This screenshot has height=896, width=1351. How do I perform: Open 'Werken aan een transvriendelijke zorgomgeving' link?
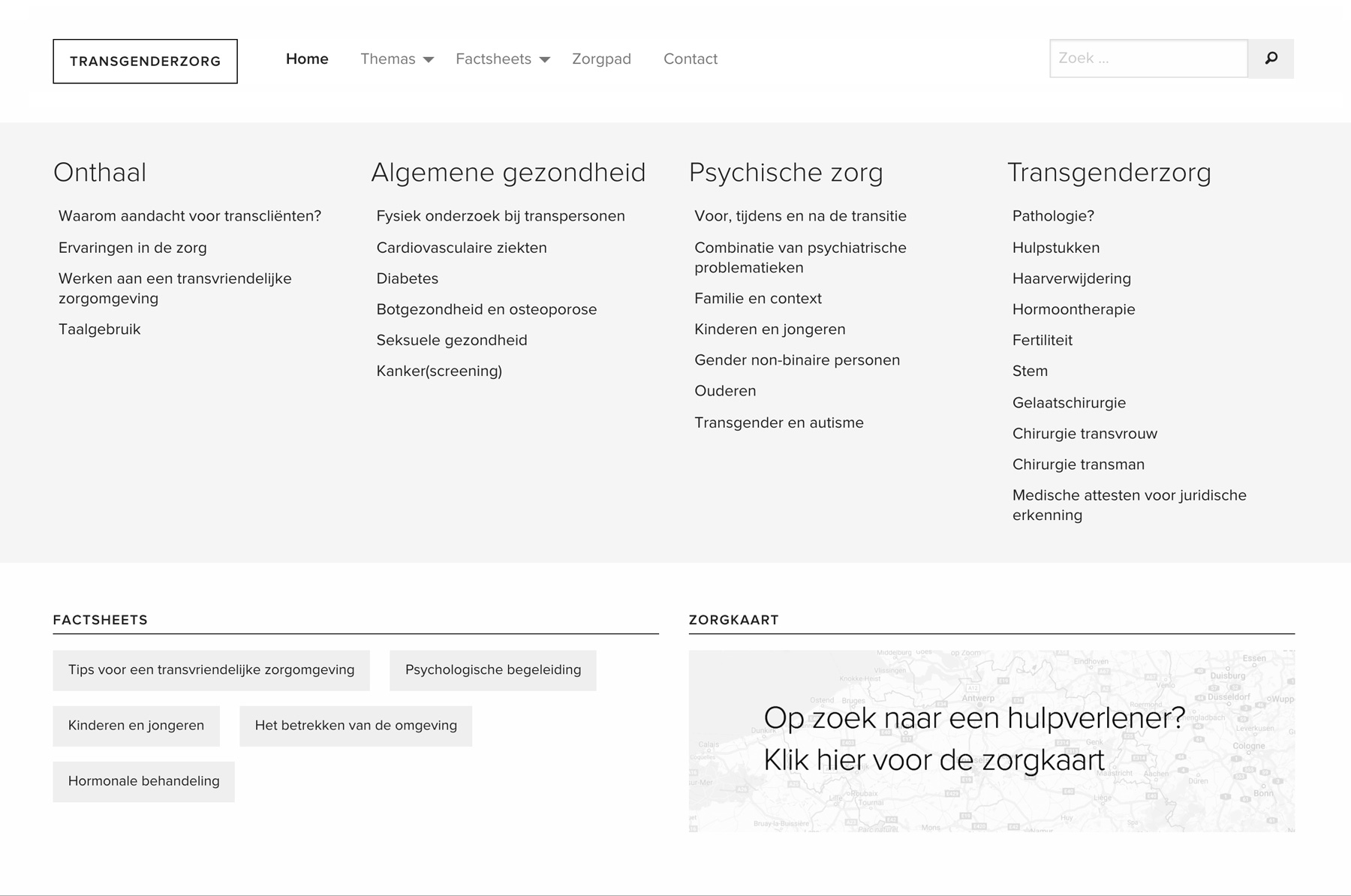click(175, 288)
